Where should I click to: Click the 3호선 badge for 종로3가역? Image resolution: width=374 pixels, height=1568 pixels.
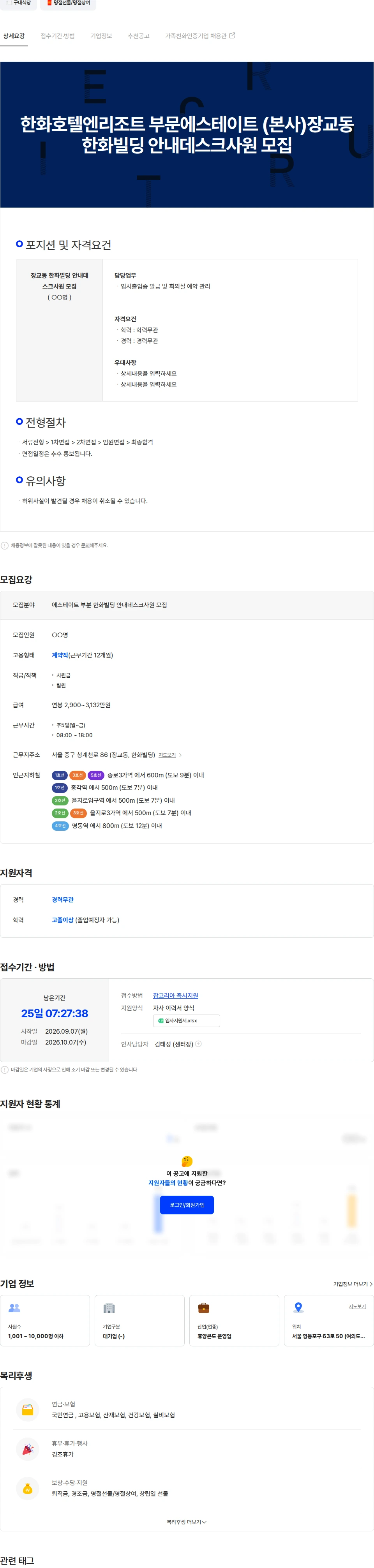coord(78,775)
